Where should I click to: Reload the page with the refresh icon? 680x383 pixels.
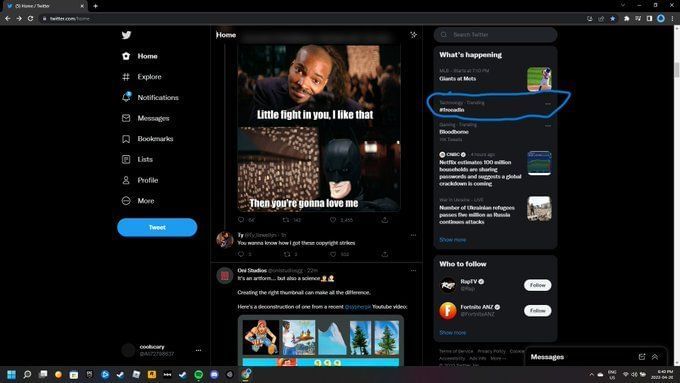30,19
